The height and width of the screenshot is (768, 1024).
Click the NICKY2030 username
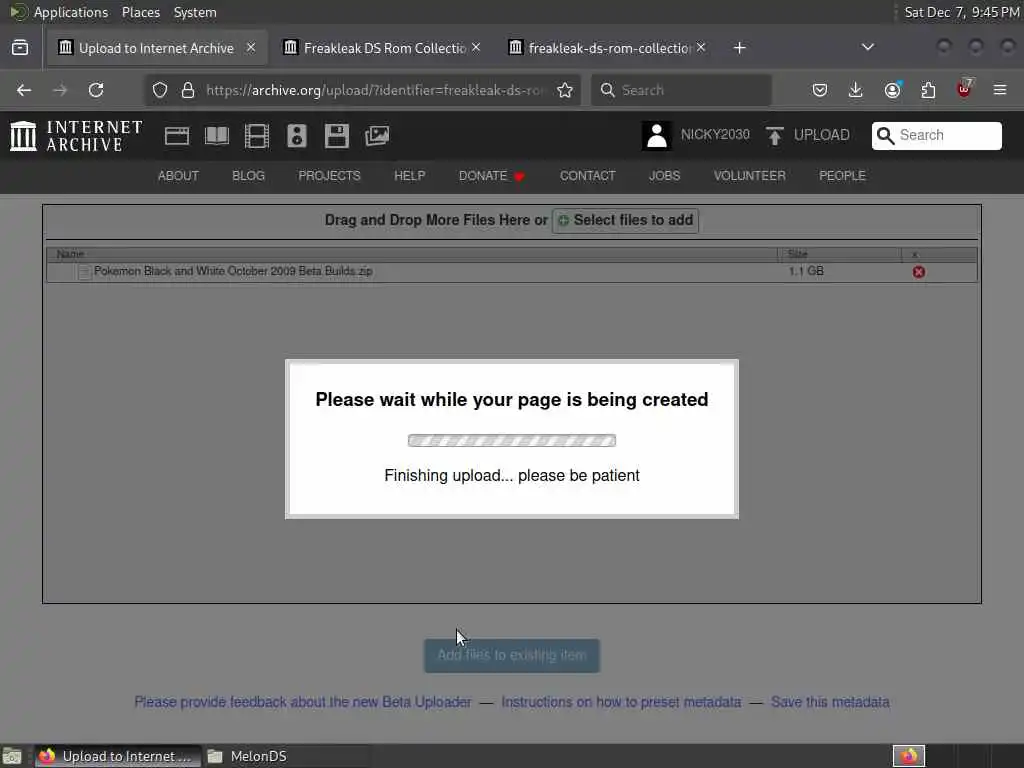[x=715, y=135]
